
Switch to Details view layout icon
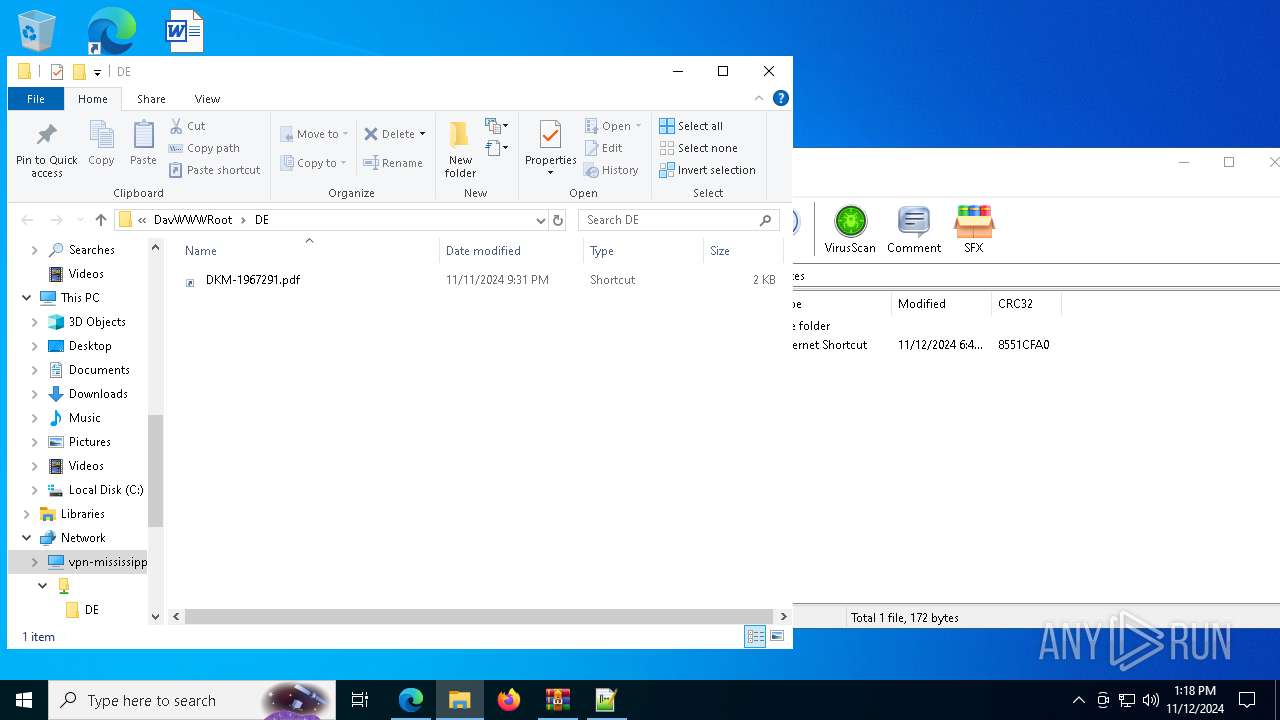coord(755,637)
